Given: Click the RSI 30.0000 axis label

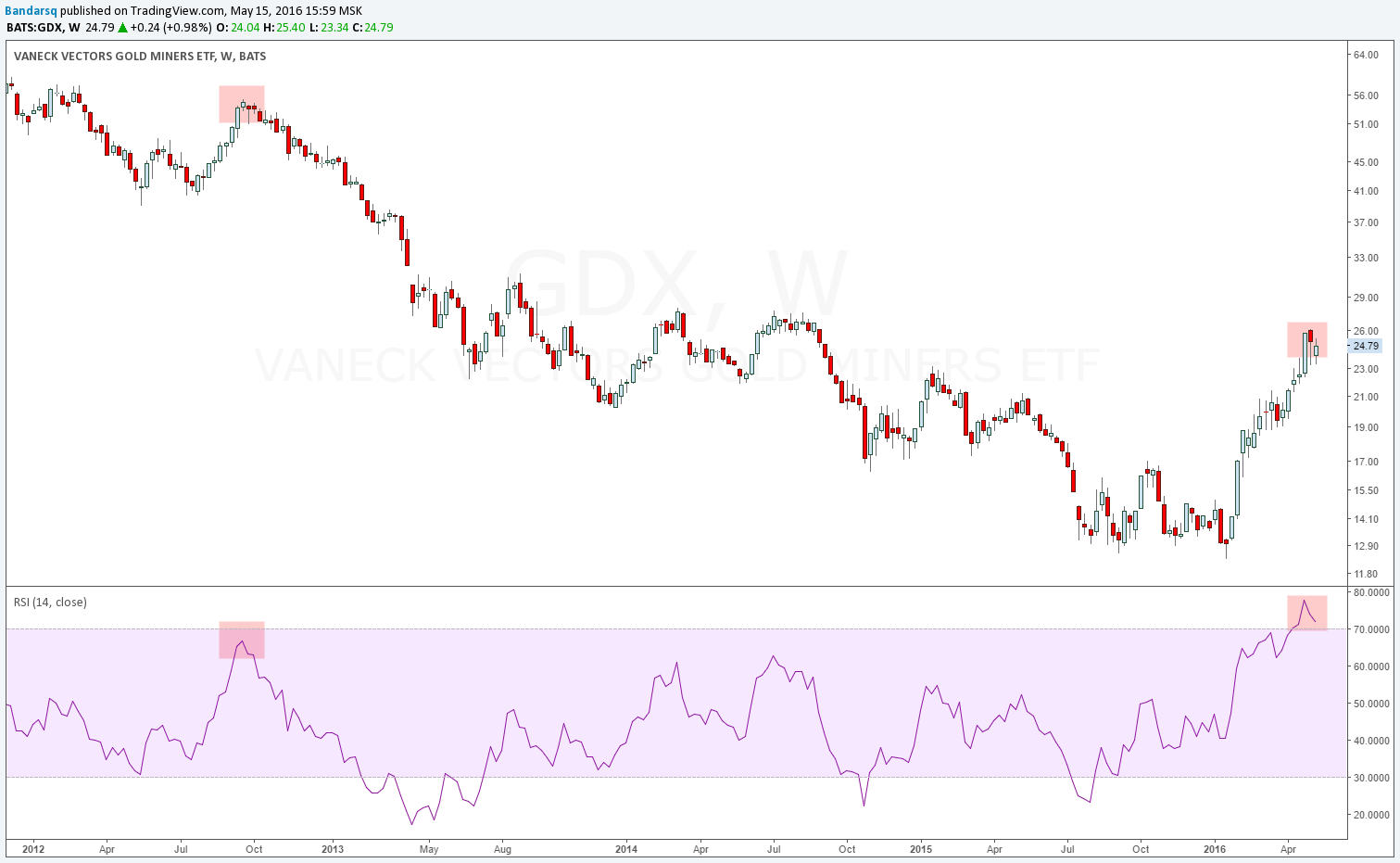Looking at the screenshot, I should point(1370,778).
